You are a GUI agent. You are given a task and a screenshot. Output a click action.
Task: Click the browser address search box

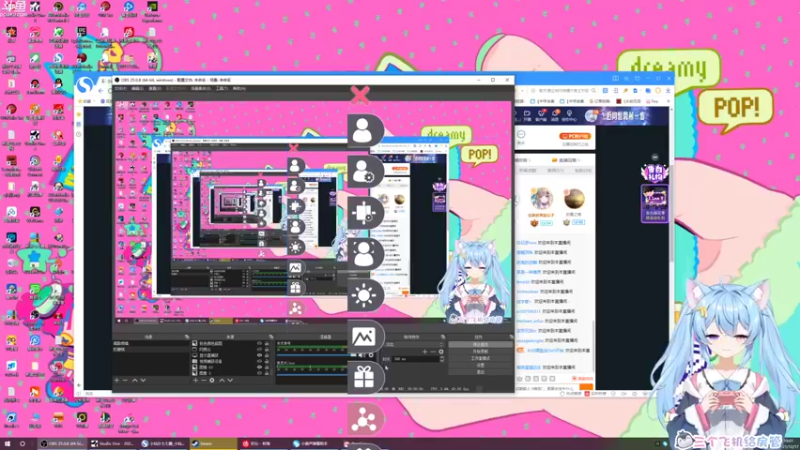pos(561,90)
